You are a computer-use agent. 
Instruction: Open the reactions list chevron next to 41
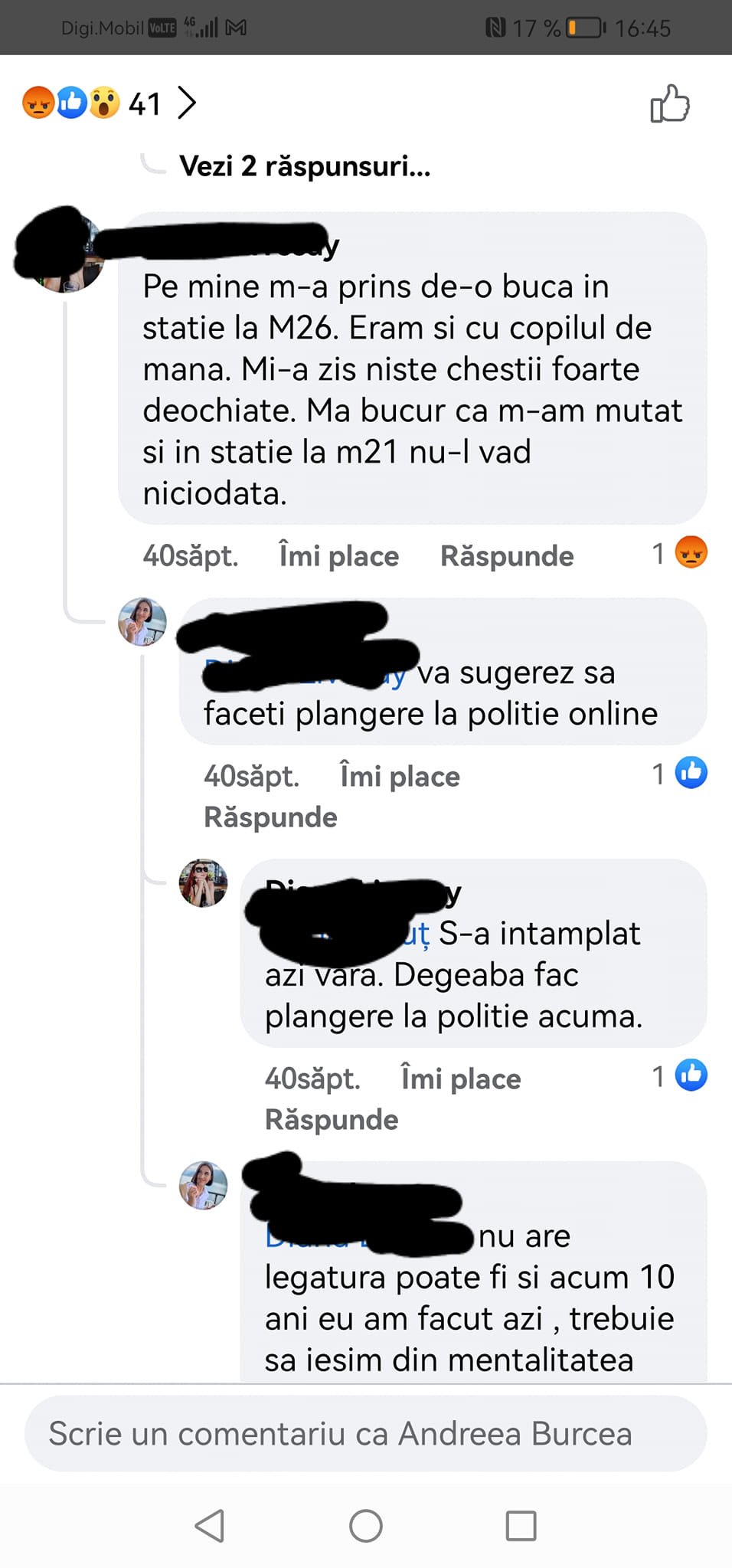click(x=187, y=103)
